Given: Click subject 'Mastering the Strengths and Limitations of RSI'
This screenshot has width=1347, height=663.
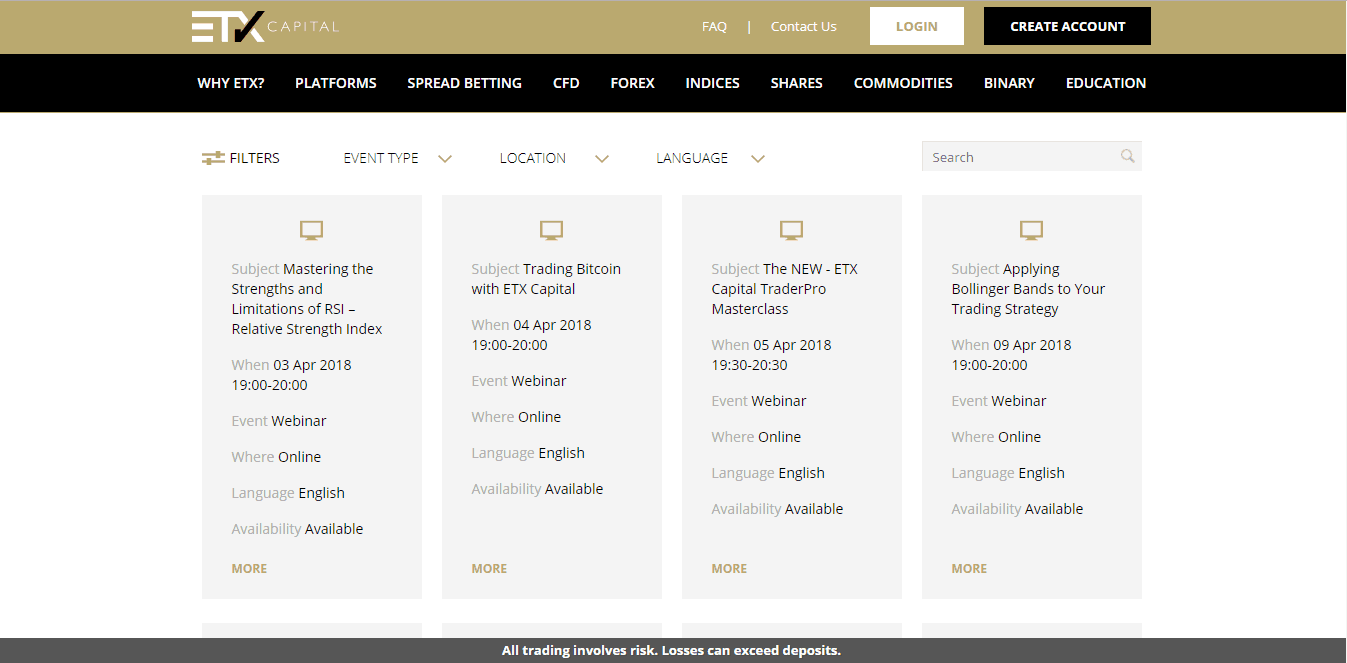Looking at the screenshot, I should click(308, 299).
